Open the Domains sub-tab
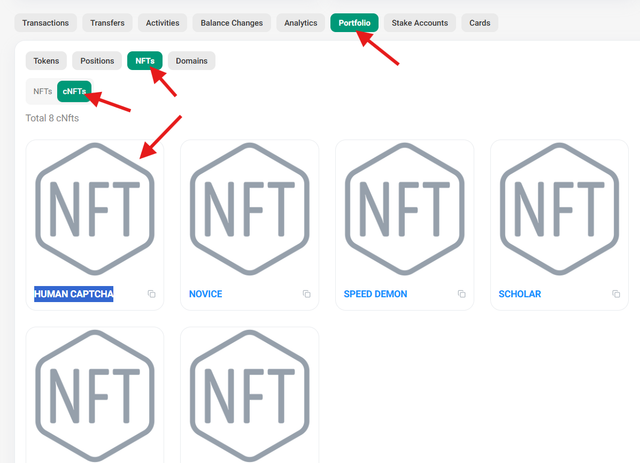 pyautogui.click(x=191, y=61)
